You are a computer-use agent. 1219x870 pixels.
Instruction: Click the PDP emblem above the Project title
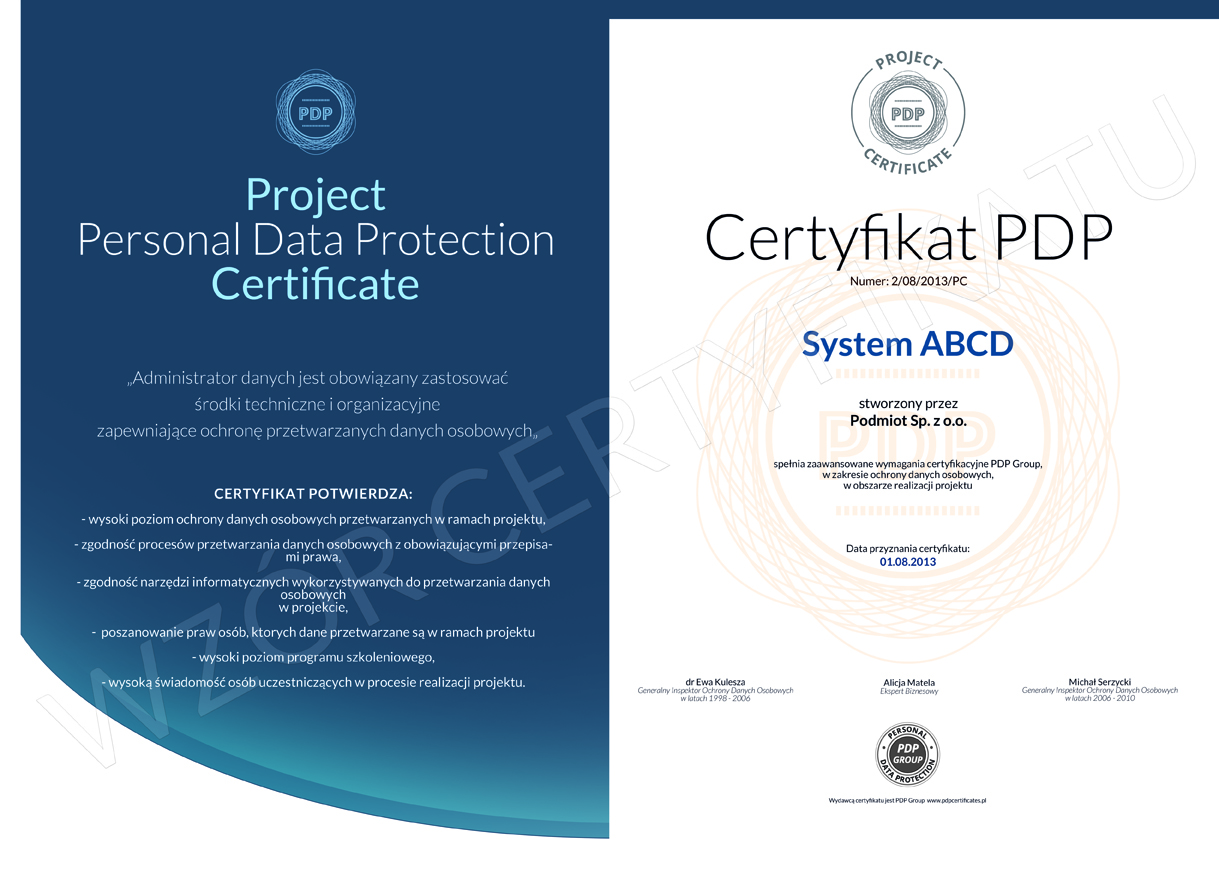pyautogui.click(x=315, y=112)
